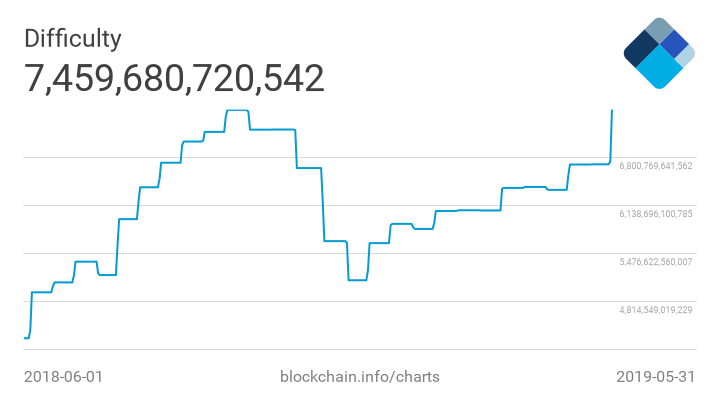The image size is (720, 405).
Task: Click the 4,814,549,019,229 axis label
Action: coord(656,310)
